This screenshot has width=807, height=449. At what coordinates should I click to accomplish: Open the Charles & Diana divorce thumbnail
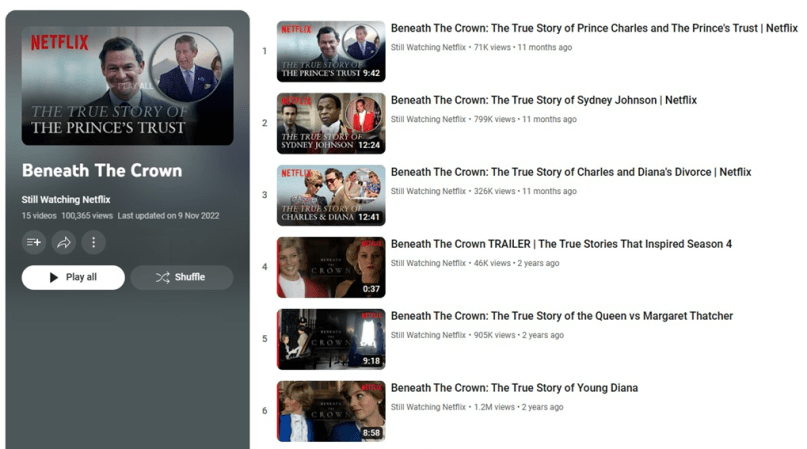point(330,195)
